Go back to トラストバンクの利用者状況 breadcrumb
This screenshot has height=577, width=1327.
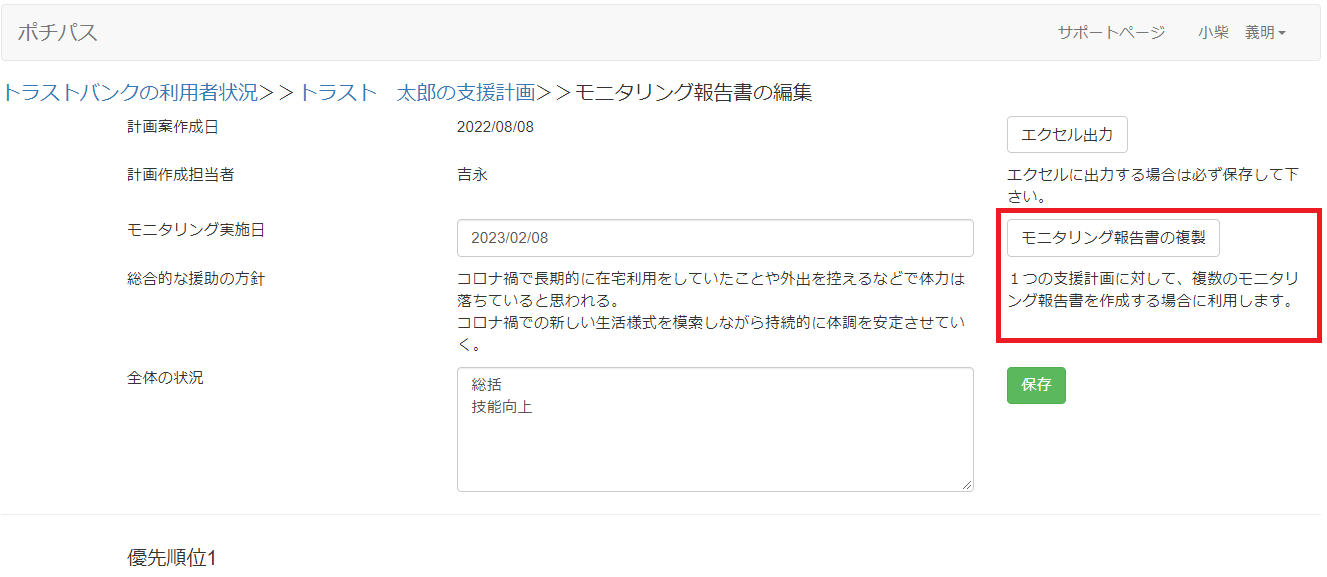130,93
